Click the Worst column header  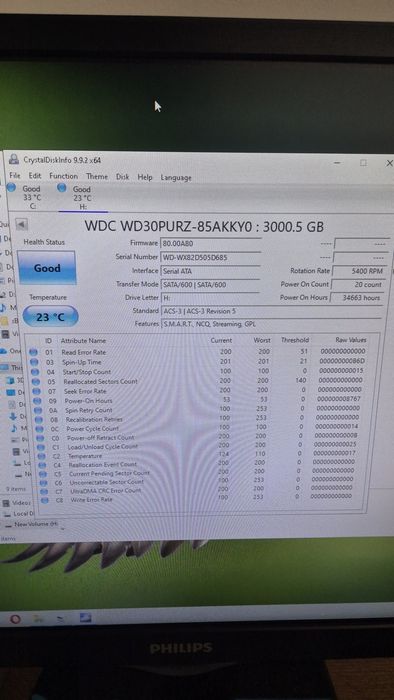pos(262,340)
